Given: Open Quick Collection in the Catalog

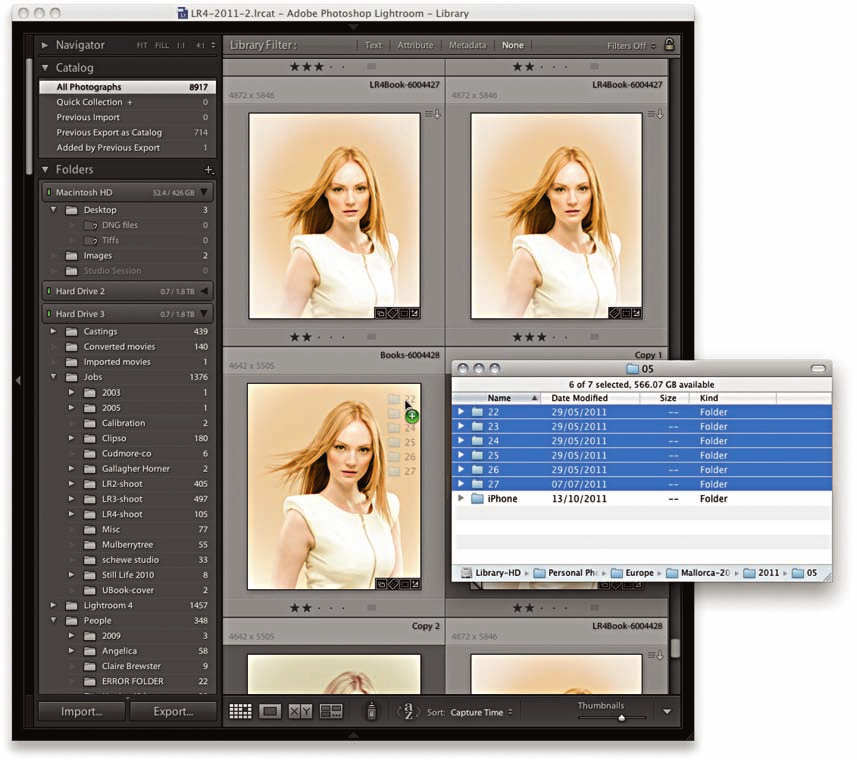Looking at the screenshot, I should tap(128, 102).
